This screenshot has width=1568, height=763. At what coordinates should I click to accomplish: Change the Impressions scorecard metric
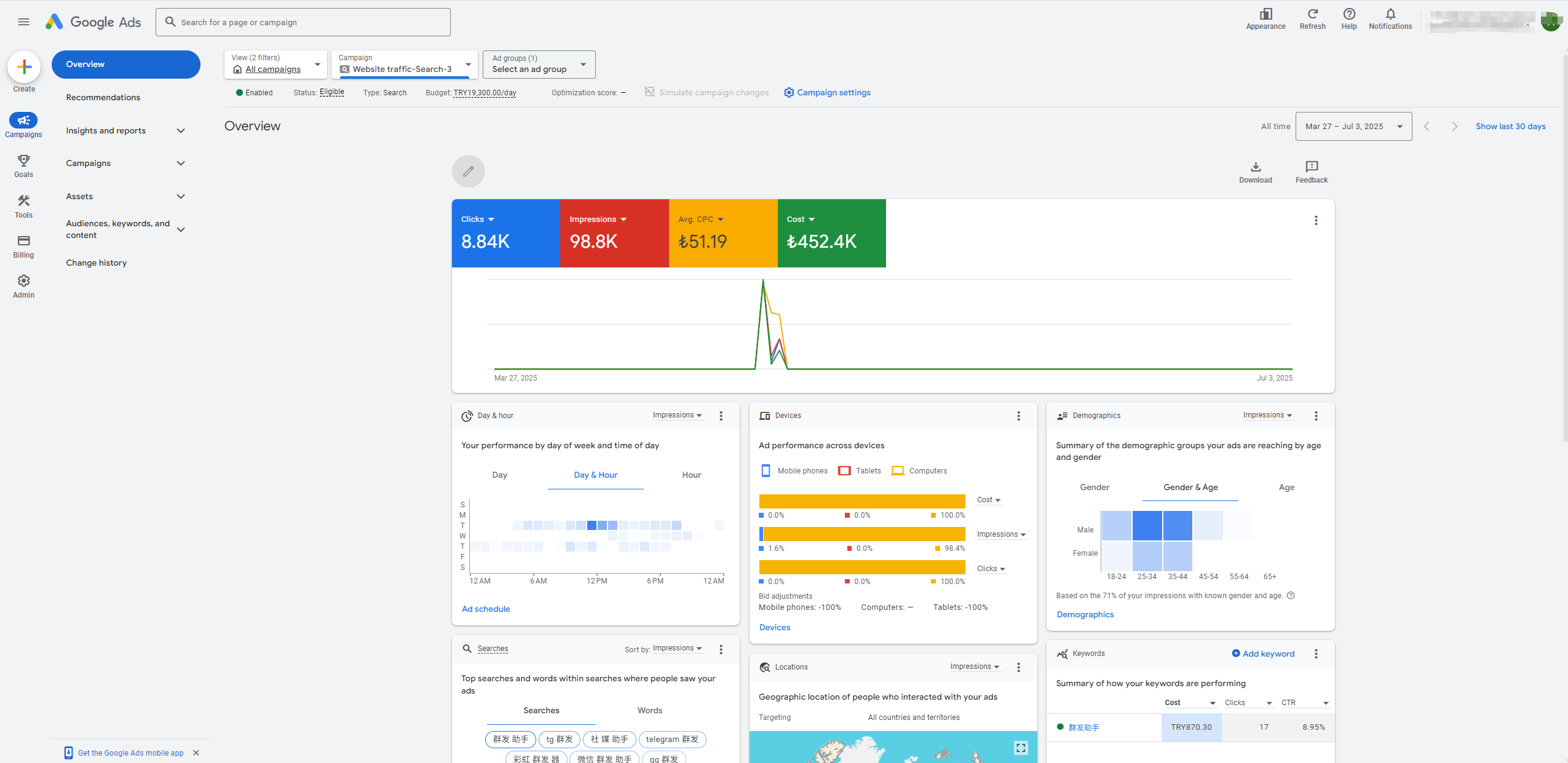coord(598,219)
